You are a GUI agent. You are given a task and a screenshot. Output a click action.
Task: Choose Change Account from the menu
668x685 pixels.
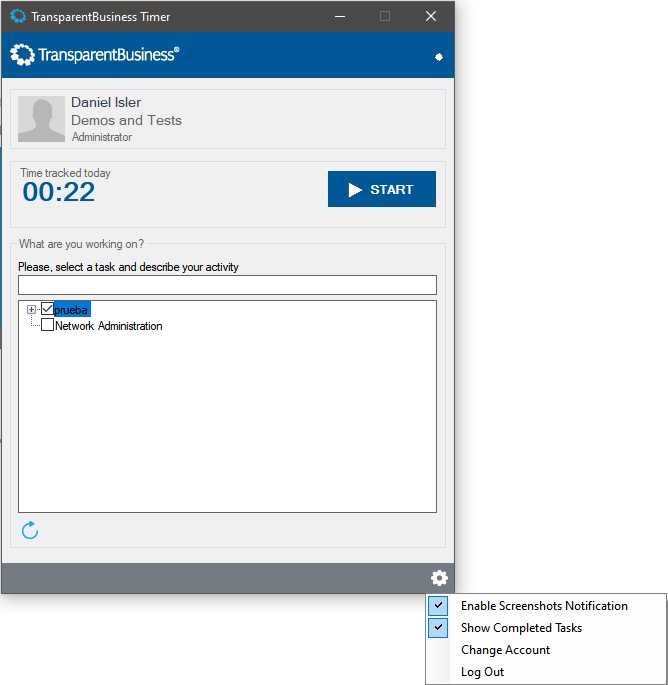point(505,650)
